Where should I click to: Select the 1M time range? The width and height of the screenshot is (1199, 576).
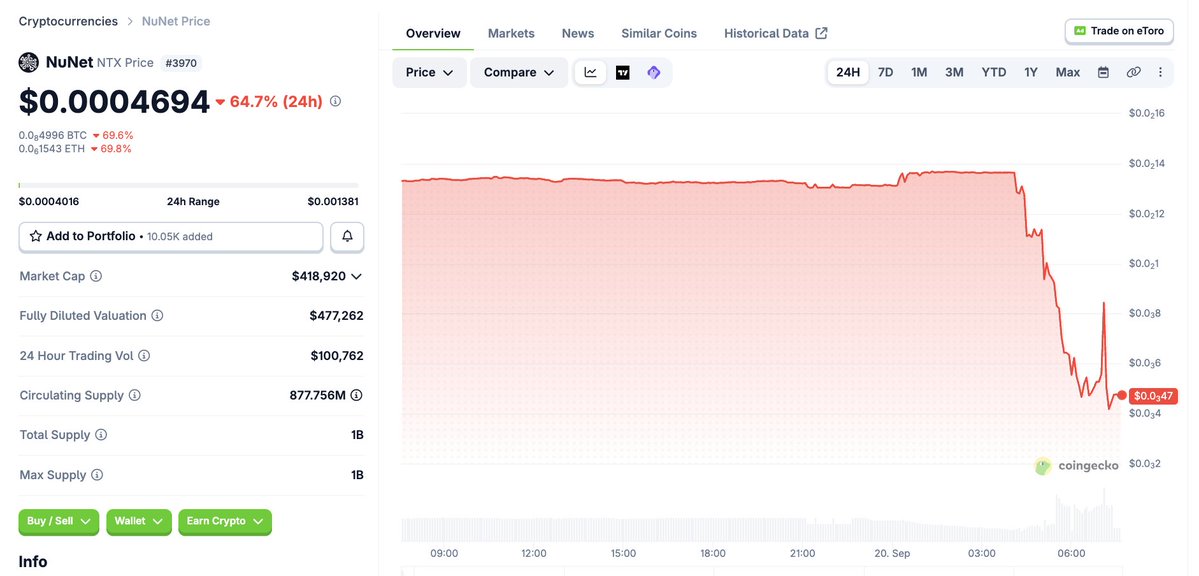point(919,73)
